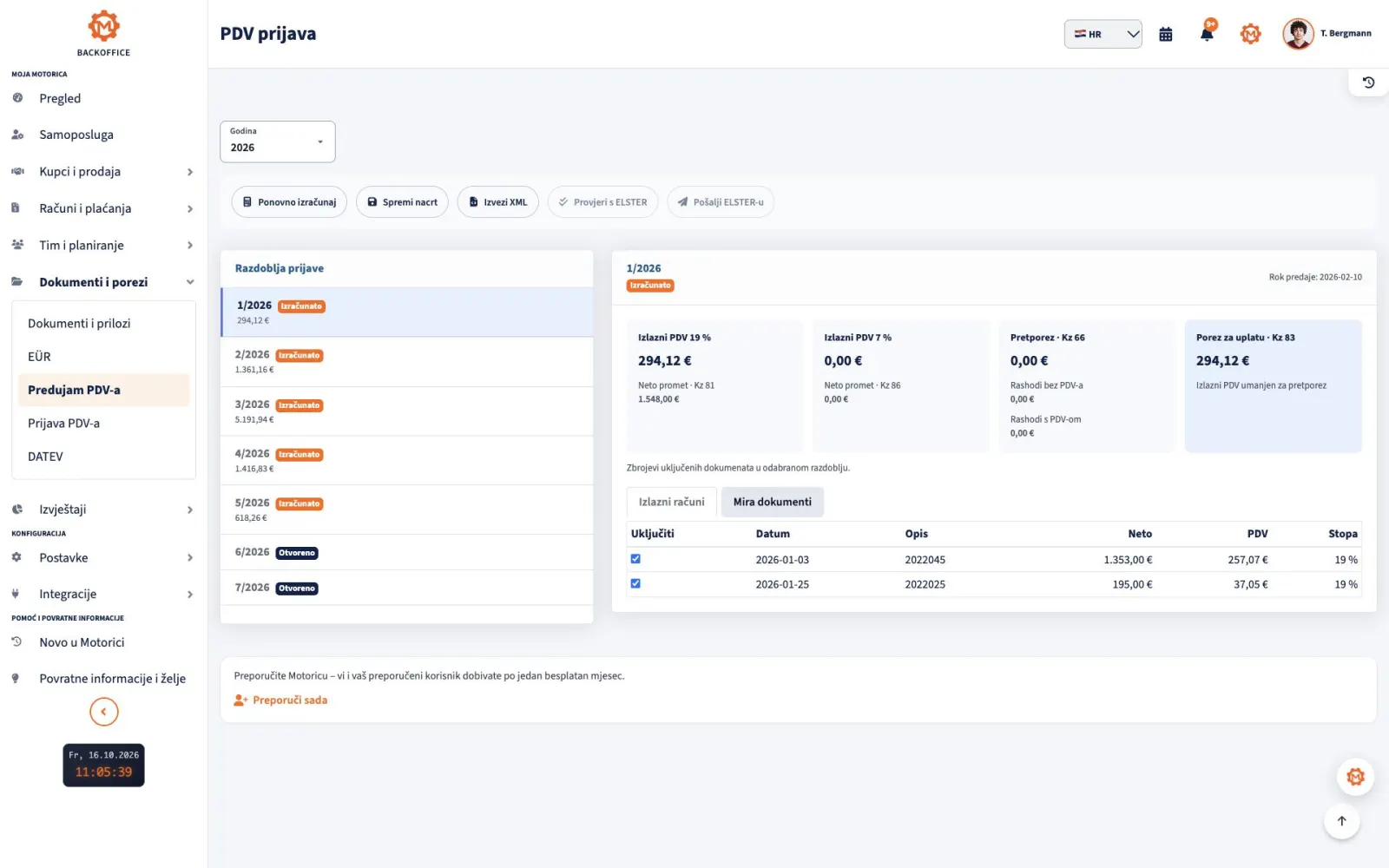
Task: Collapse sidebar with the round arrow button
Action: (x=103, y=712)
